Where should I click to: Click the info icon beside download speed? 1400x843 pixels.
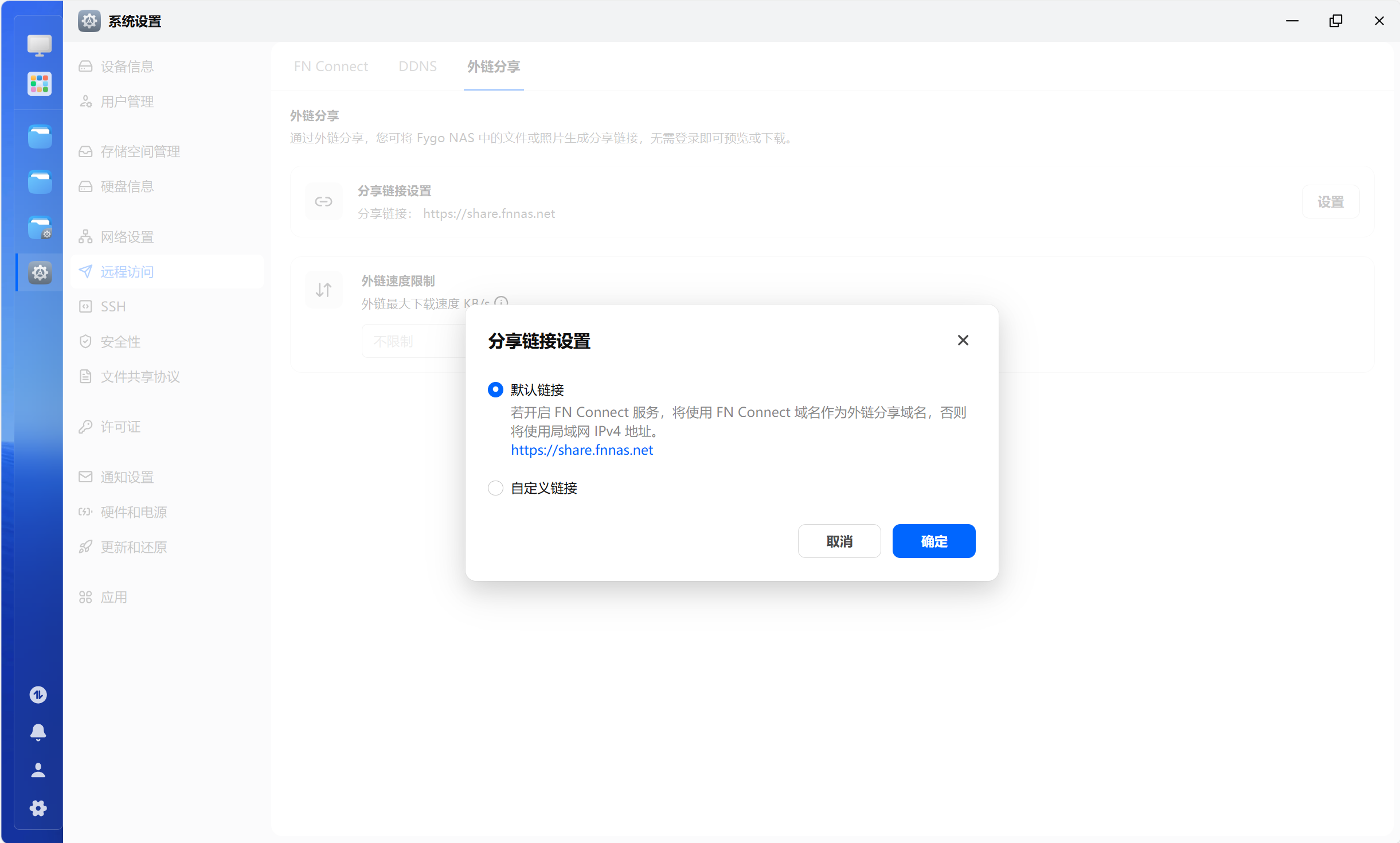click(x=501, y=302)
